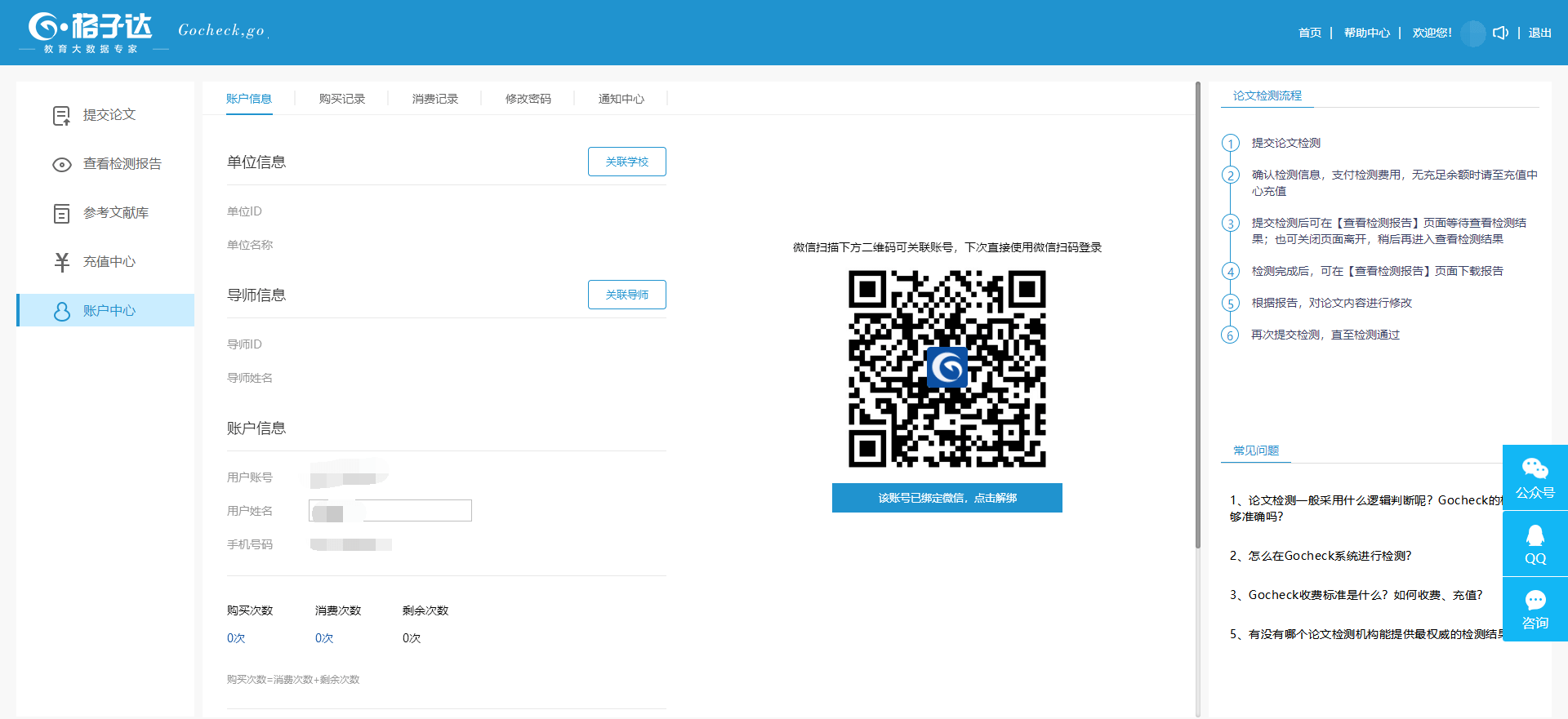Click the 用户姓名 input field
Screen dimensions: 1568x719
[390, 511]
